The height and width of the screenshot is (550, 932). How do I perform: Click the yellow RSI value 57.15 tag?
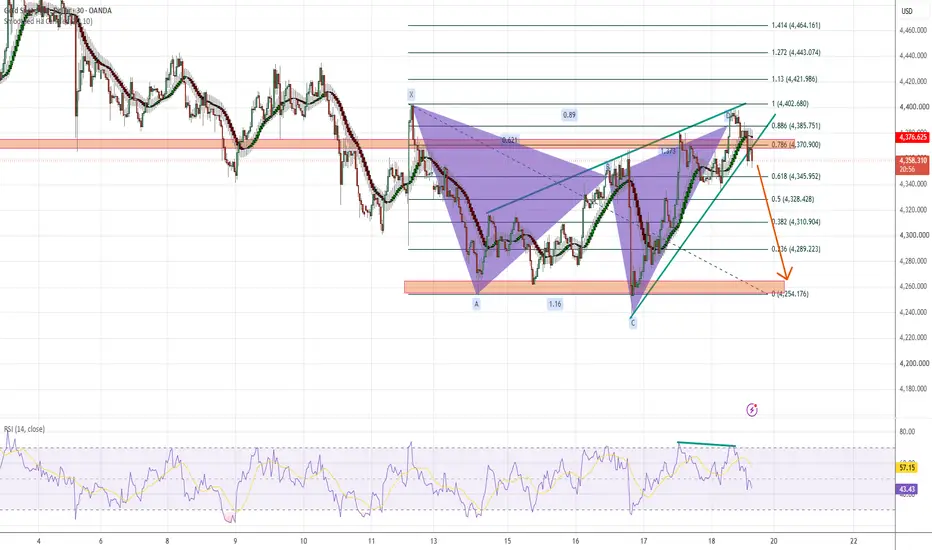pos(907,468)
